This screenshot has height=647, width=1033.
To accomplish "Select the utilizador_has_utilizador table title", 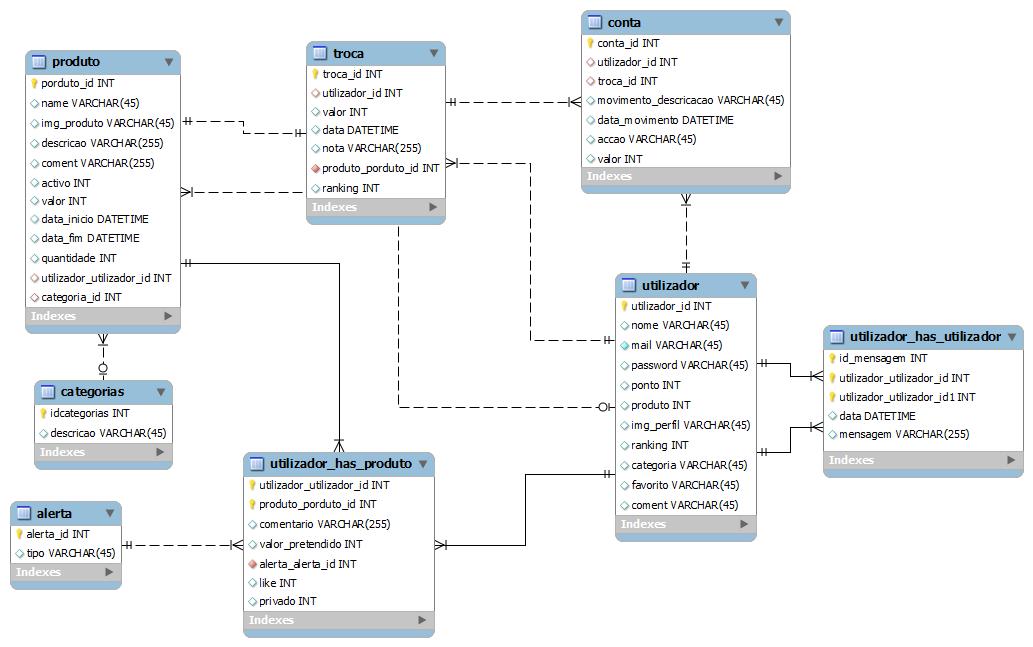I will [925, 337].
